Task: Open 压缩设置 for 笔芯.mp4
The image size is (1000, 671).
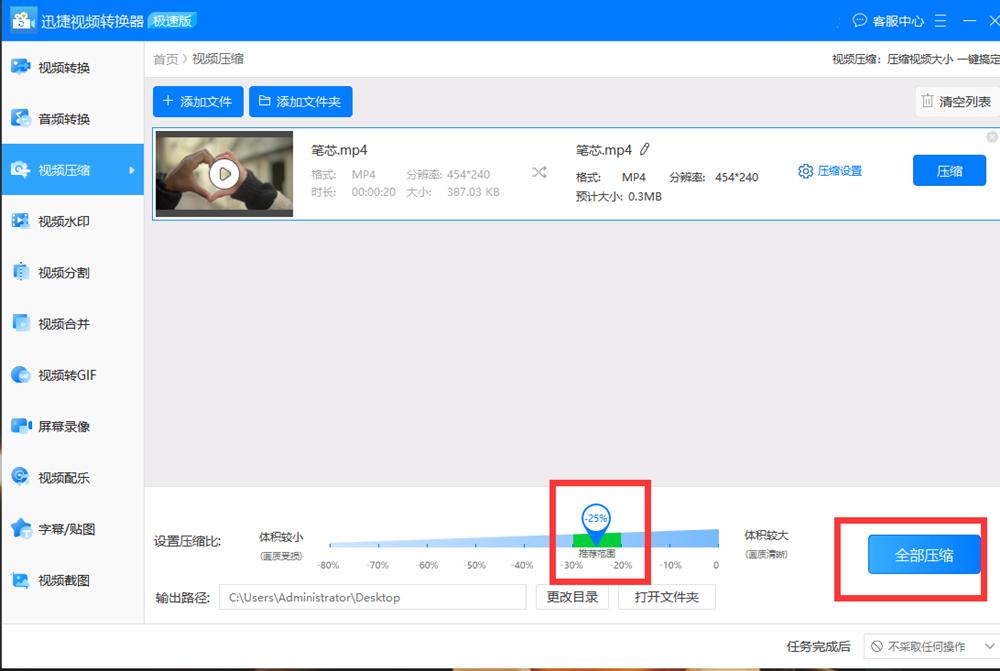Action: [x=830, y=171]
